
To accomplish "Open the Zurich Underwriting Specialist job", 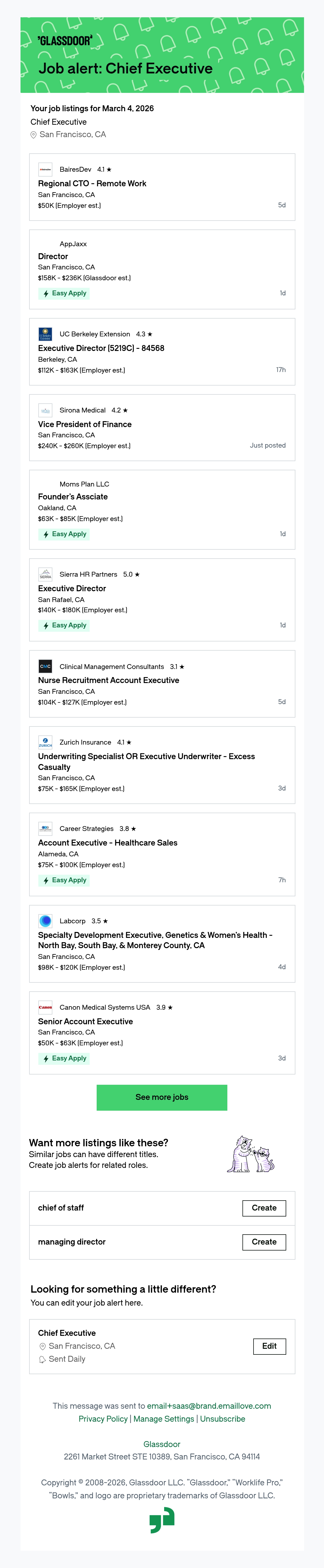I will (x=146, y=762).
